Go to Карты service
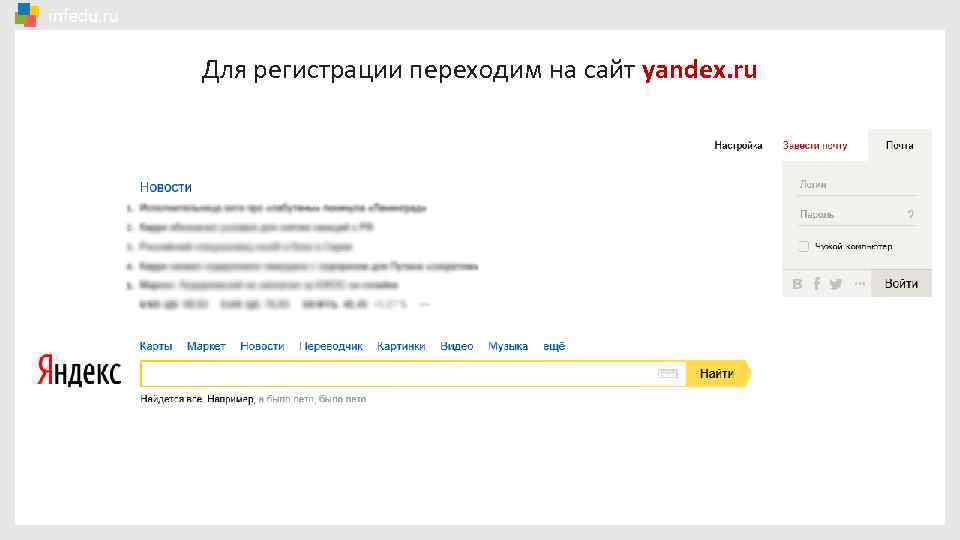This screenshot has height=540, width=960. point(156,346)
